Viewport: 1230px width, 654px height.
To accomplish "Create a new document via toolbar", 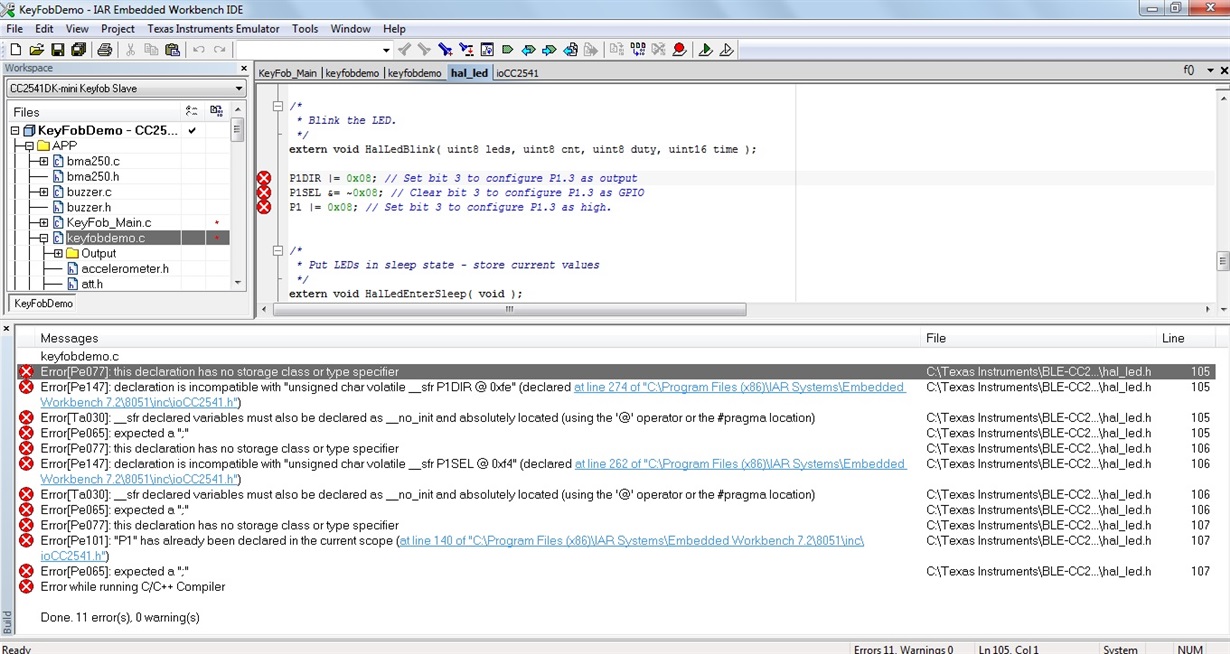I will click(16, 49).
